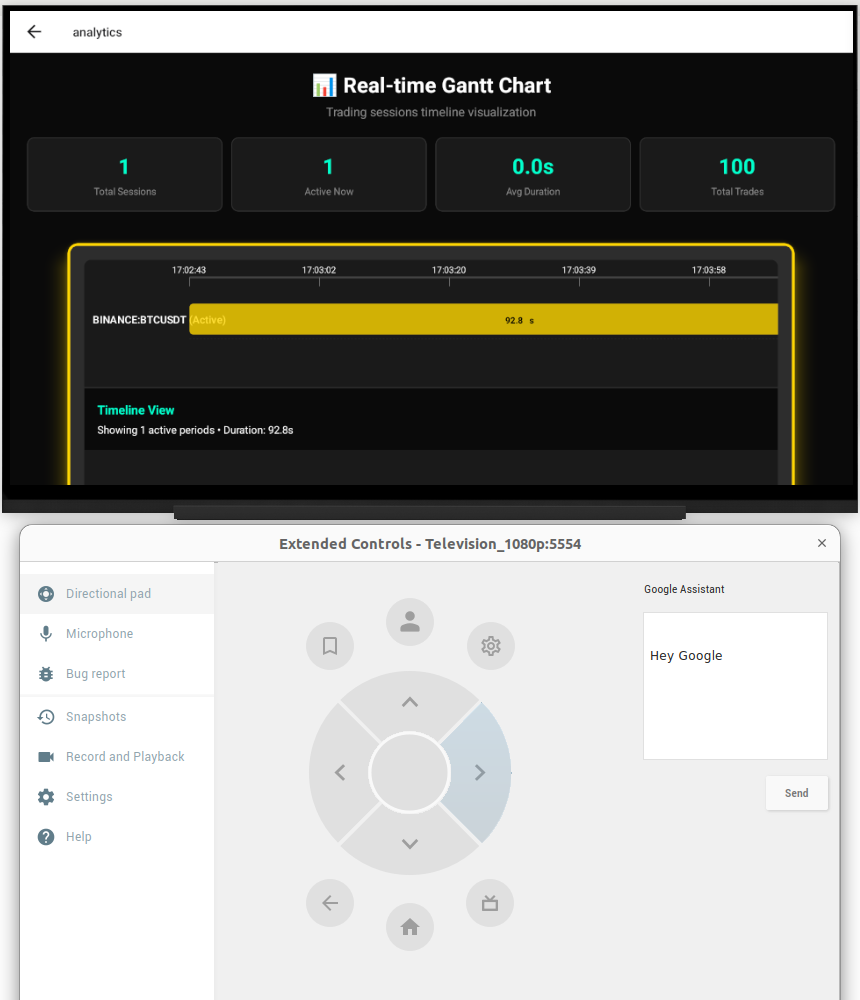Open the Snapshots section

pos(96,716)
